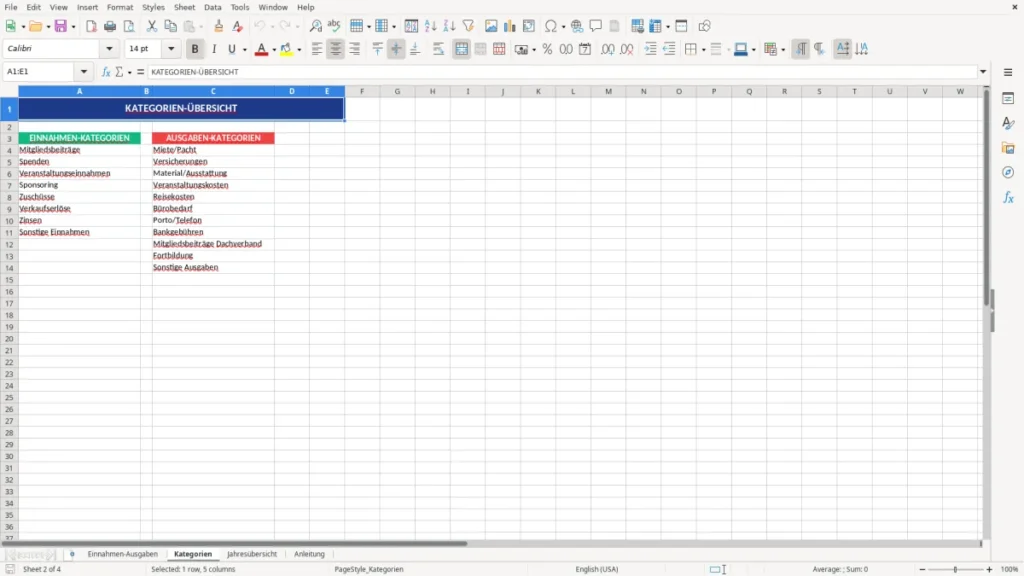The image size is (1024, 576).
Task: Open the Print dialog from the toolbar
Action: pos(110,26)
